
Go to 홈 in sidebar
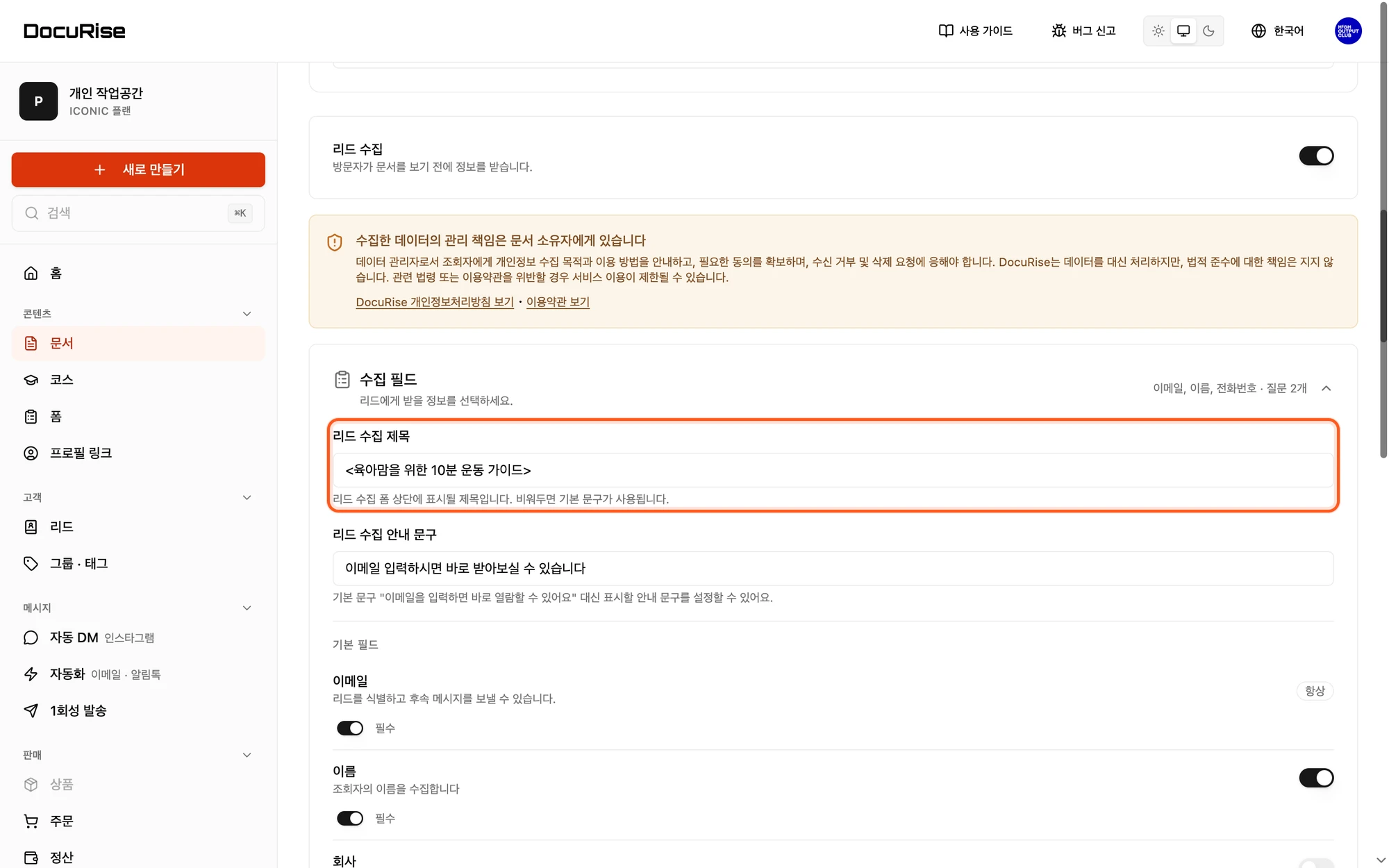(x=138, y=273)
